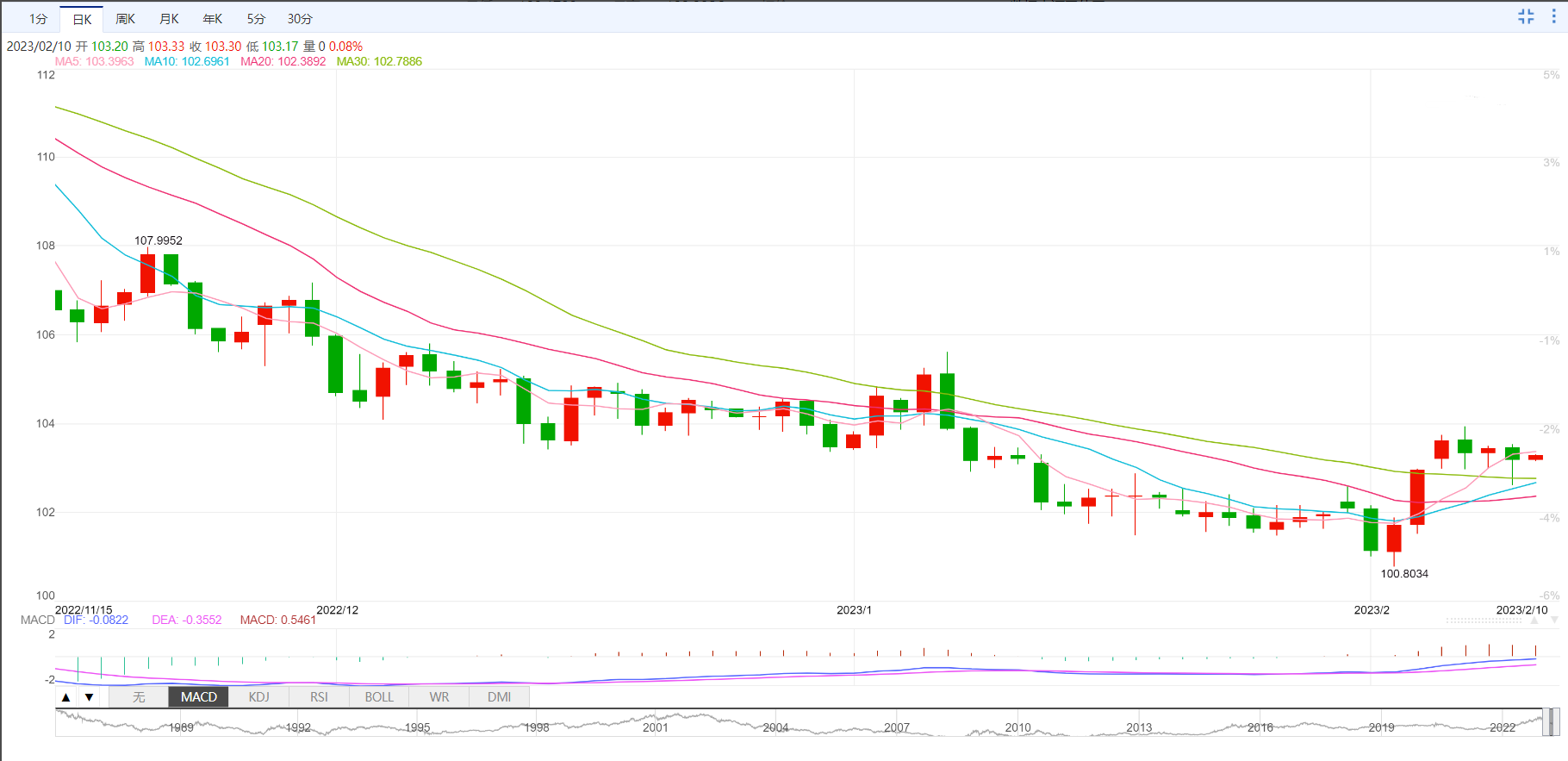Exit fullscreen using the collapse icon
Viewport: 1568px width, 761px height.
point(1526,16)
